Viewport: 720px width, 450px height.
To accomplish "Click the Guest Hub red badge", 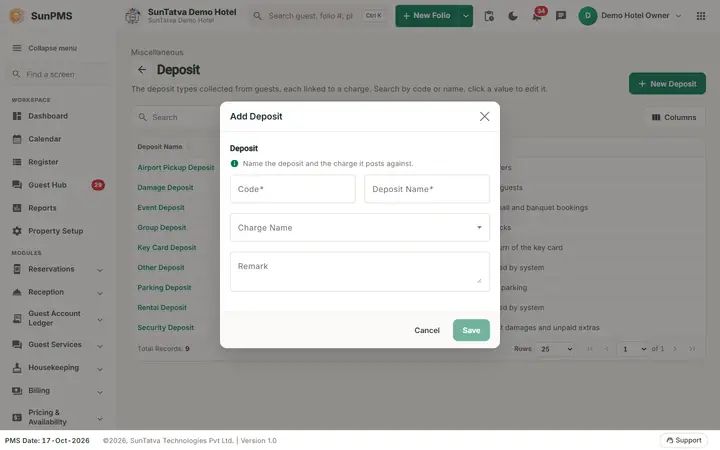I will click(98, 185).
